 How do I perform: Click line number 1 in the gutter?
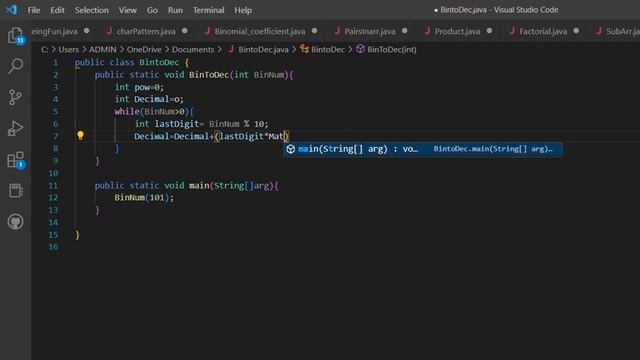(x=55, y=62)
